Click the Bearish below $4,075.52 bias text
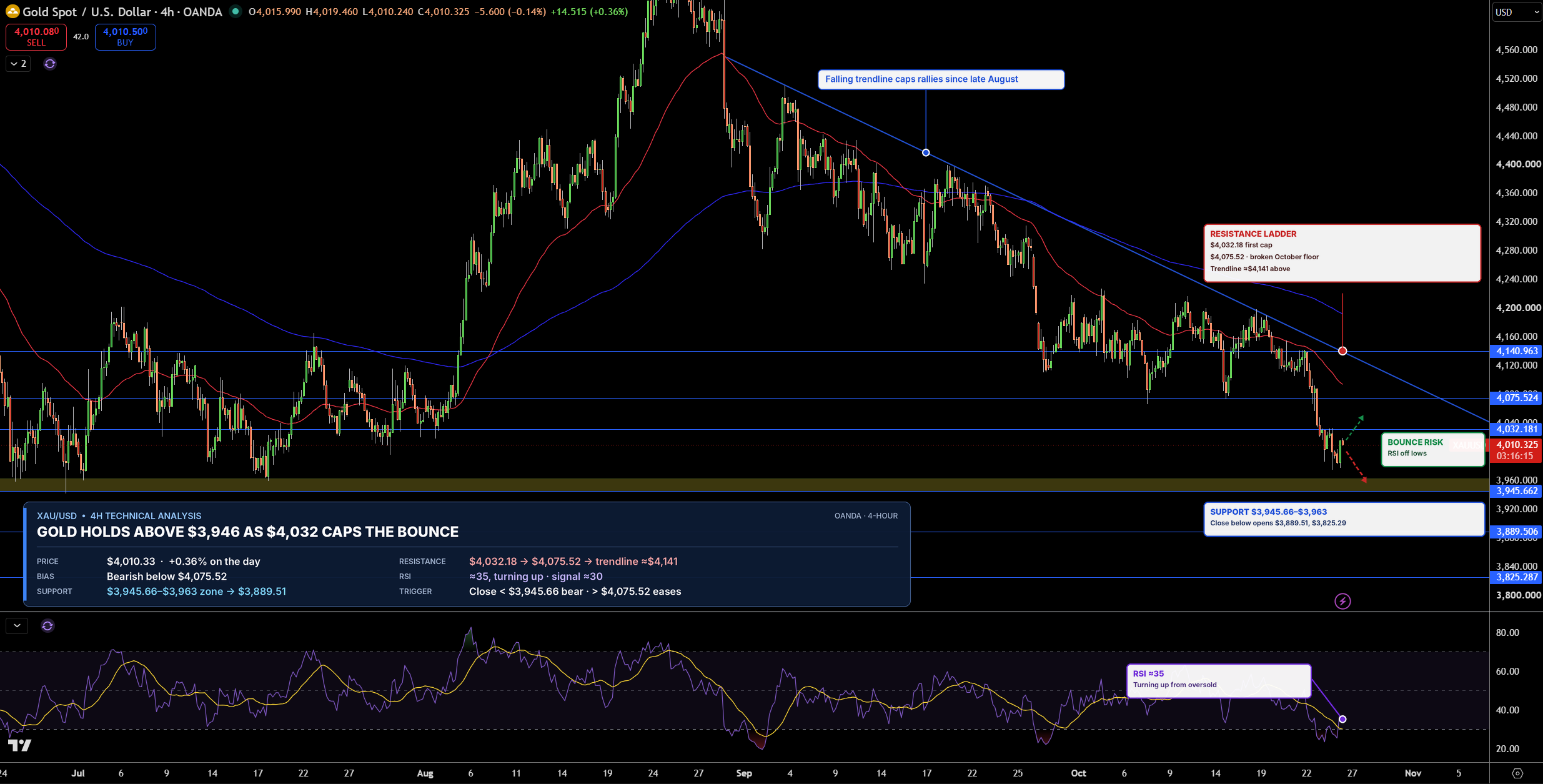Viewport: 1543px width, 784px height. (167, 576)
